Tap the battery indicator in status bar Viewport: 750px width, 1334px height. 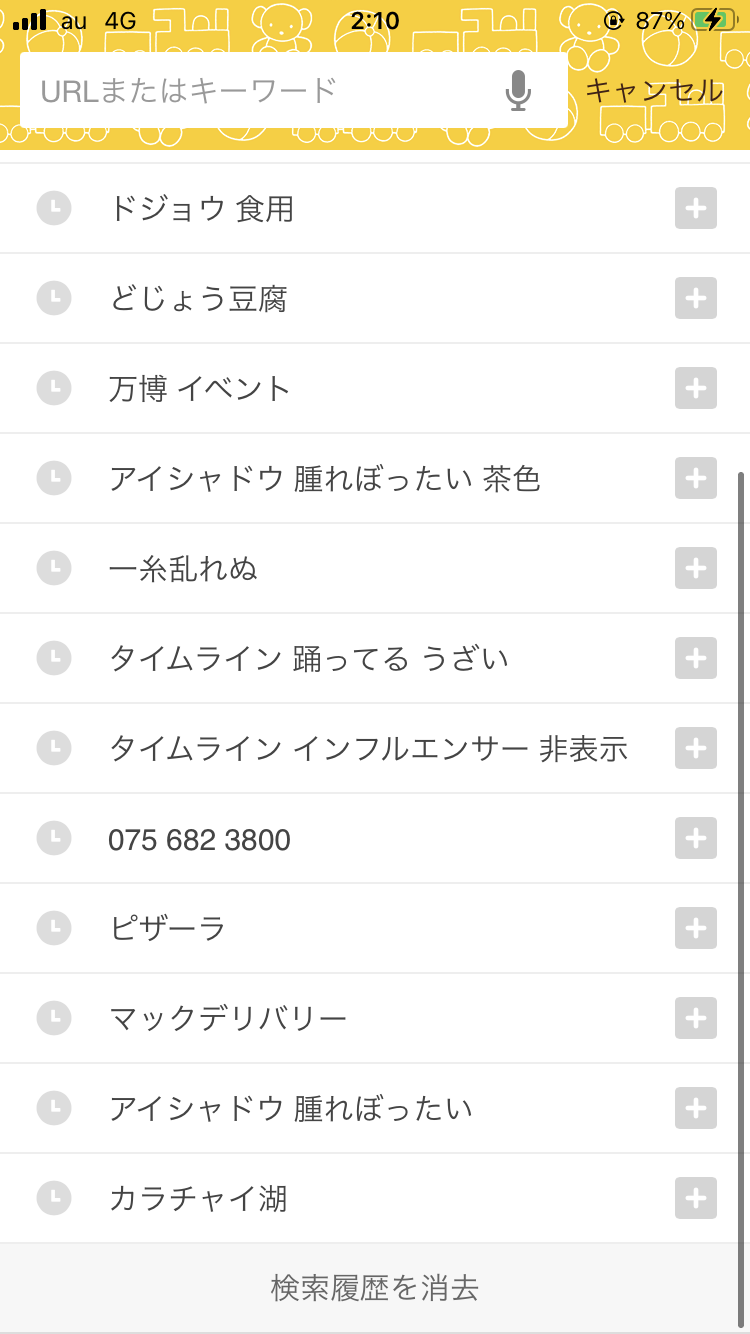pyautogui.click(x=713, y=20)
